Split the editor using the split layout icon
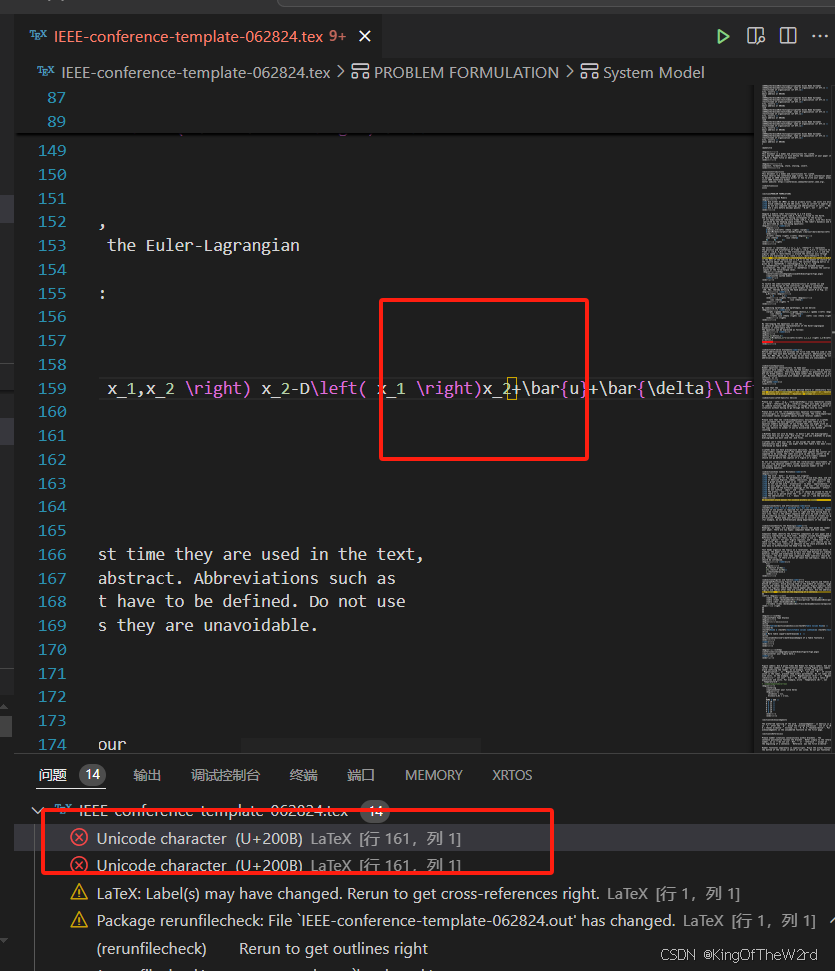 tap(788, 35)
